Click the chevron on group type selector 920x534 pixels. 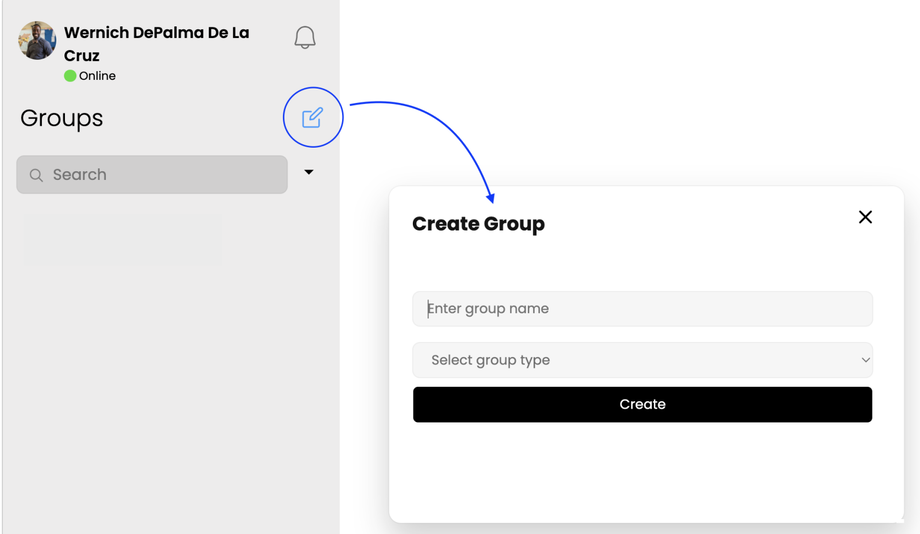[865, 360]
